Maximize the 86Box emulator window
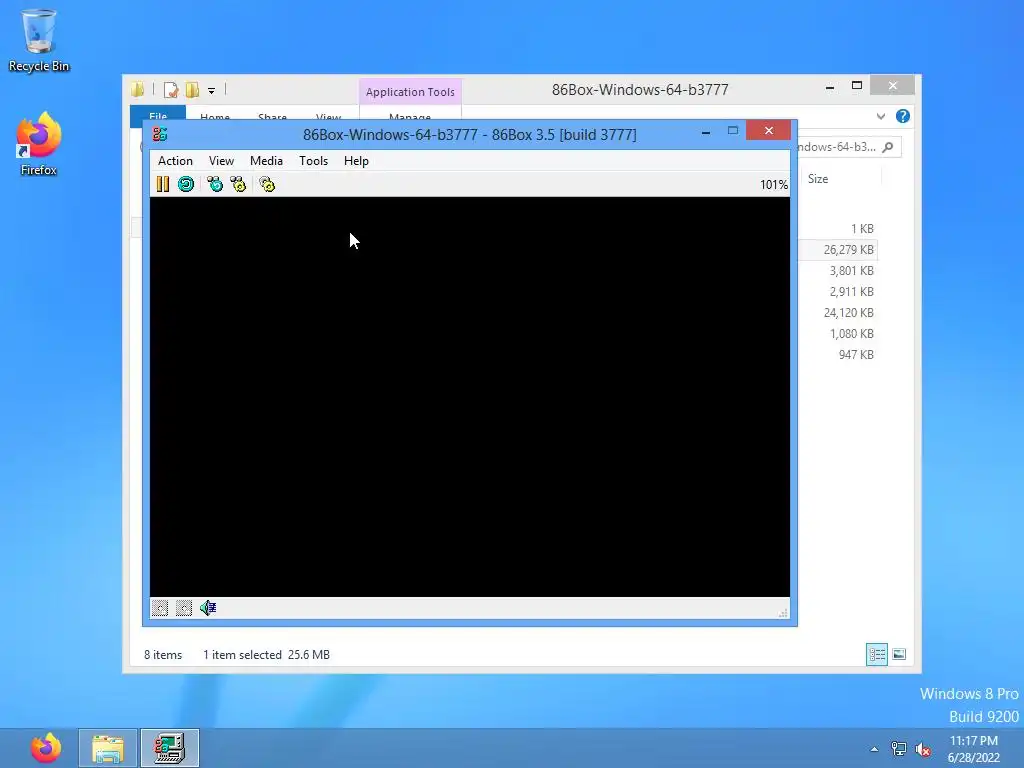The image size is (1024, 768). 733,131
